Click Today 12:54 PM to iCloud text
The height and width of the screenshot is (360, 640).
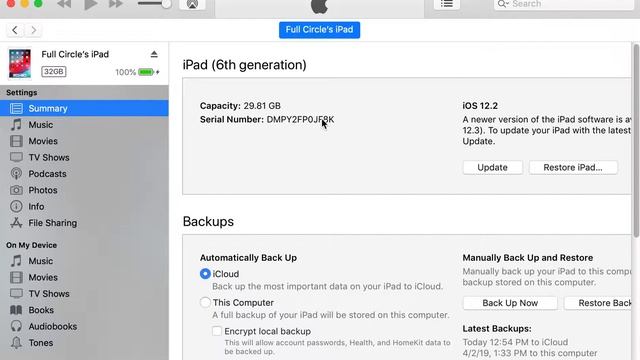[x=515, y=342]
